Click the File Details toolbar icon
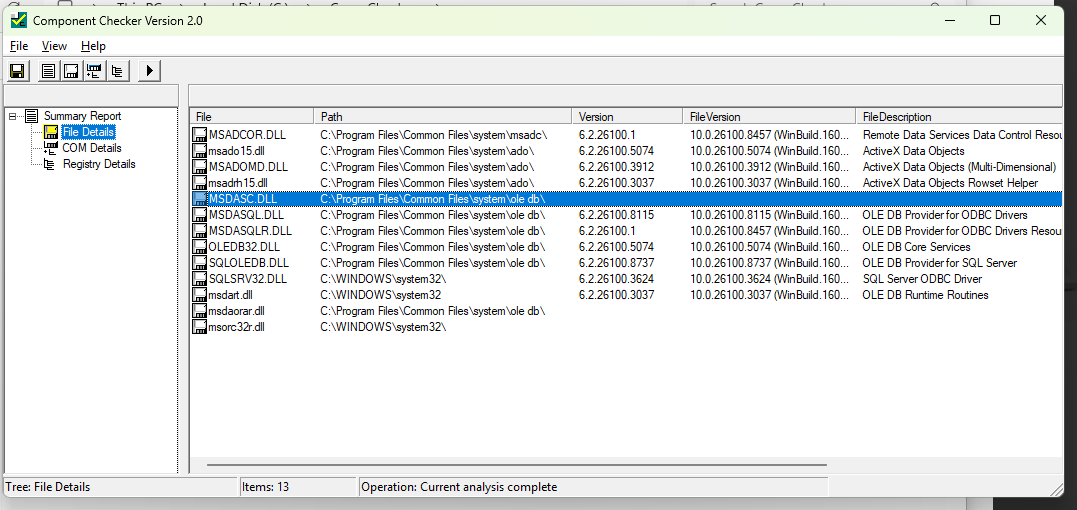Image resolution: width=1077 pixels, height=510 pixels. coord(71,70)
